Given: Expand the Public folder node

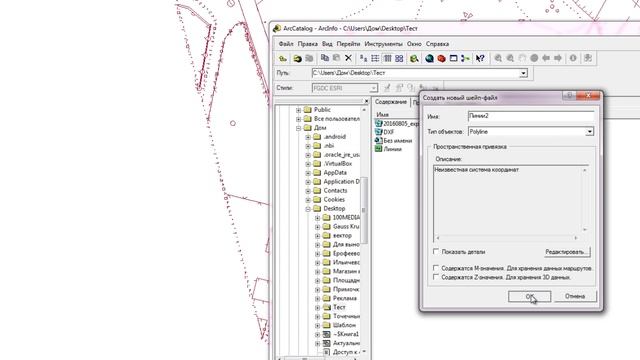Looking at the screenshot, I should point(298,110).
